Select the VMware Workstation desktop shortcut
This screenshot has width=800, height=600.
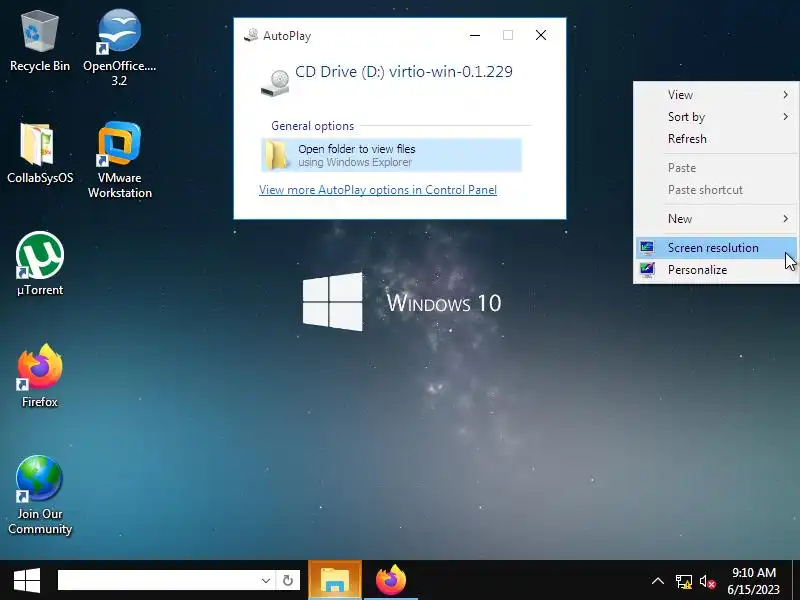pos(119,160)
